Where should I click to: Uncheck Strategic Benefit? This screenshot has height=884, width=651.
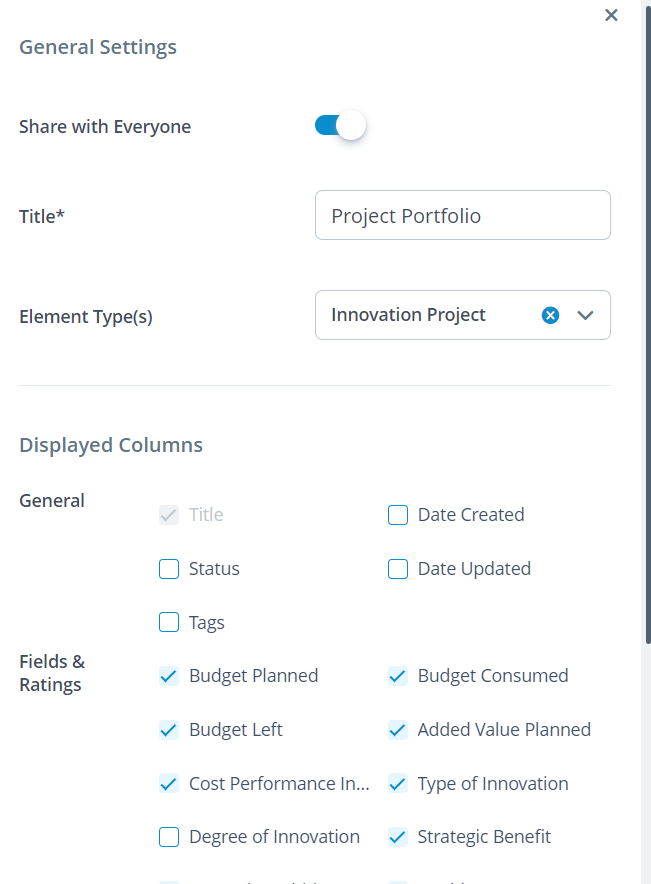click(x=398, y=837)
